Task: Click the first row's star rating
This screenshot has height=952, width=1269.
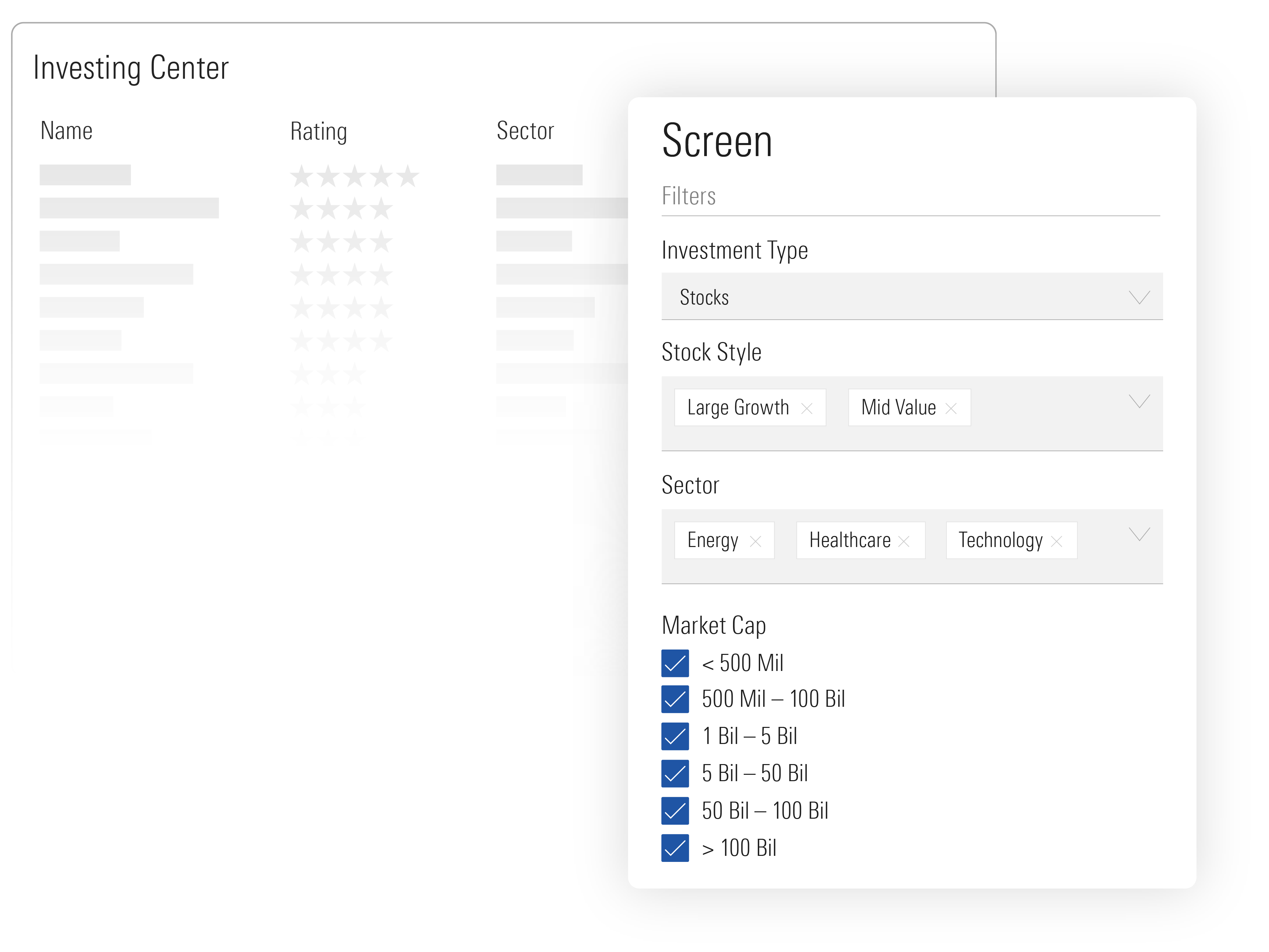Action: click(x=354, y=176)
